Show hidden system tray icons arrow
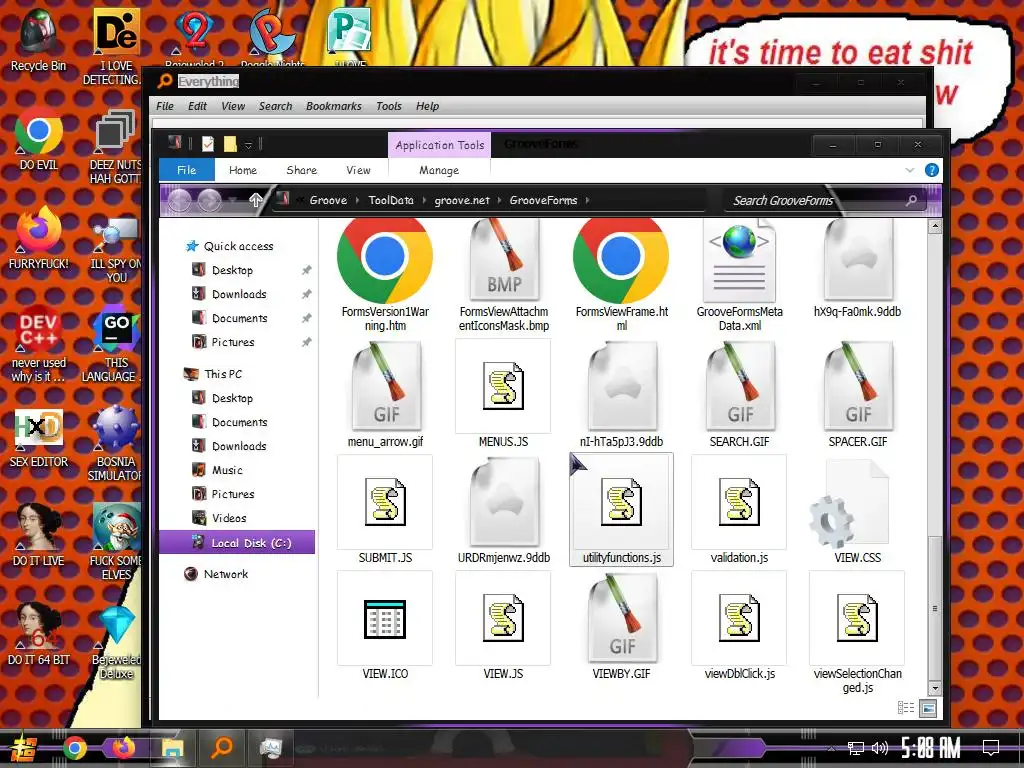1024x768 pixels. pyautogui.click(x=831, y=748)
